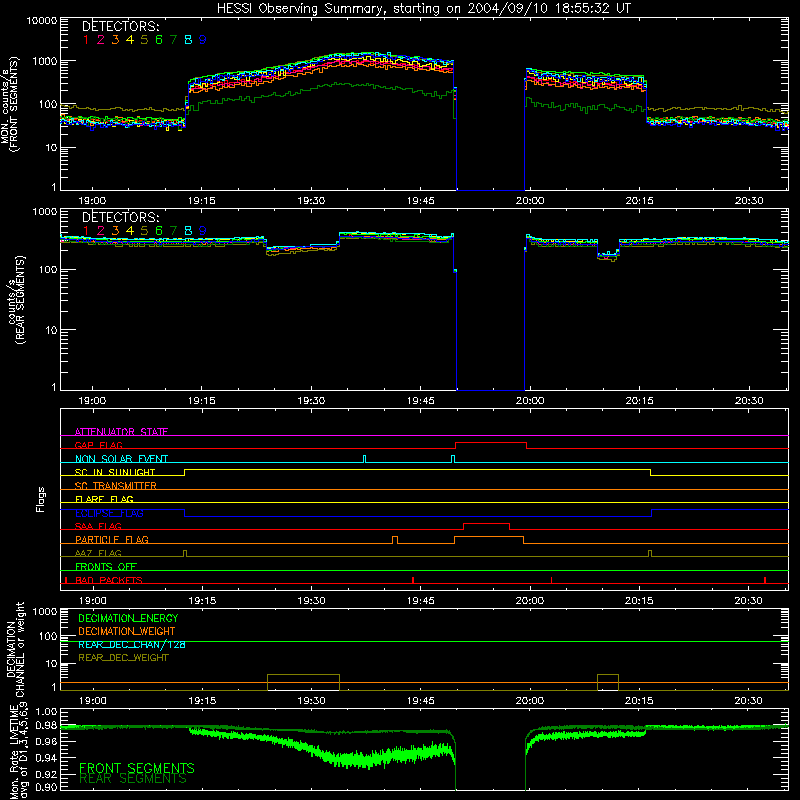Click the SAA_FLAG label
Image resolution: width=800 pixels, height=800 pixels.
[98, 526]
